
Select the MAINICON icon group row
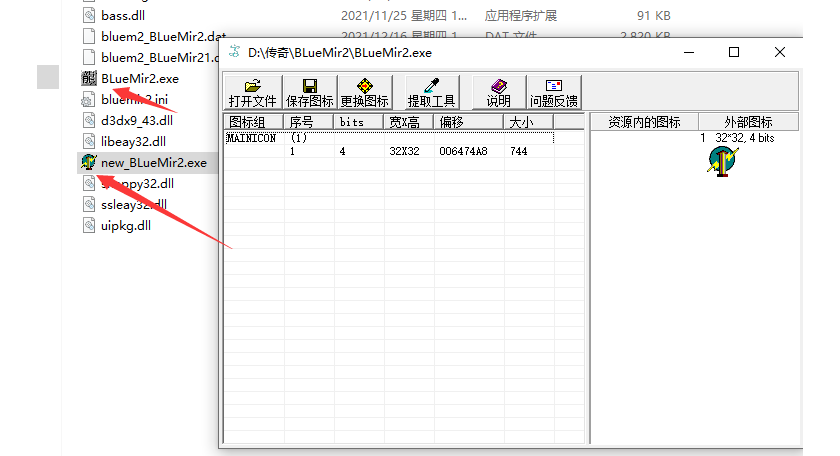pos(389,138)
